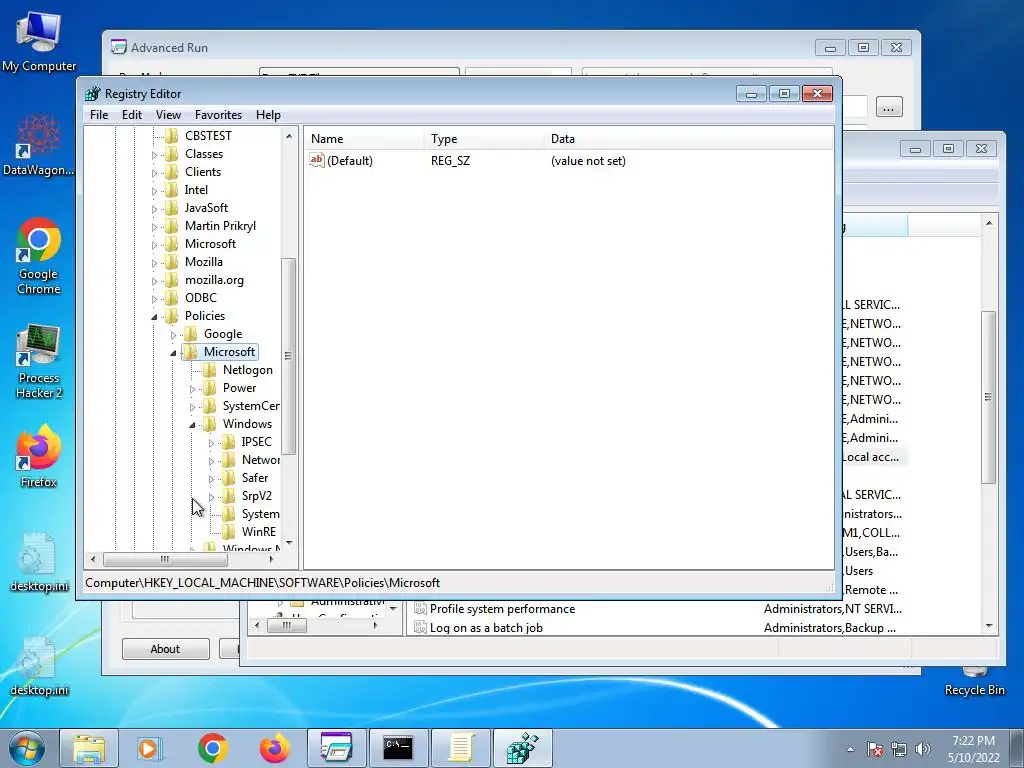1024x768 pixels.
Task: Click the (Default) value icon
Action: point(317,160)
